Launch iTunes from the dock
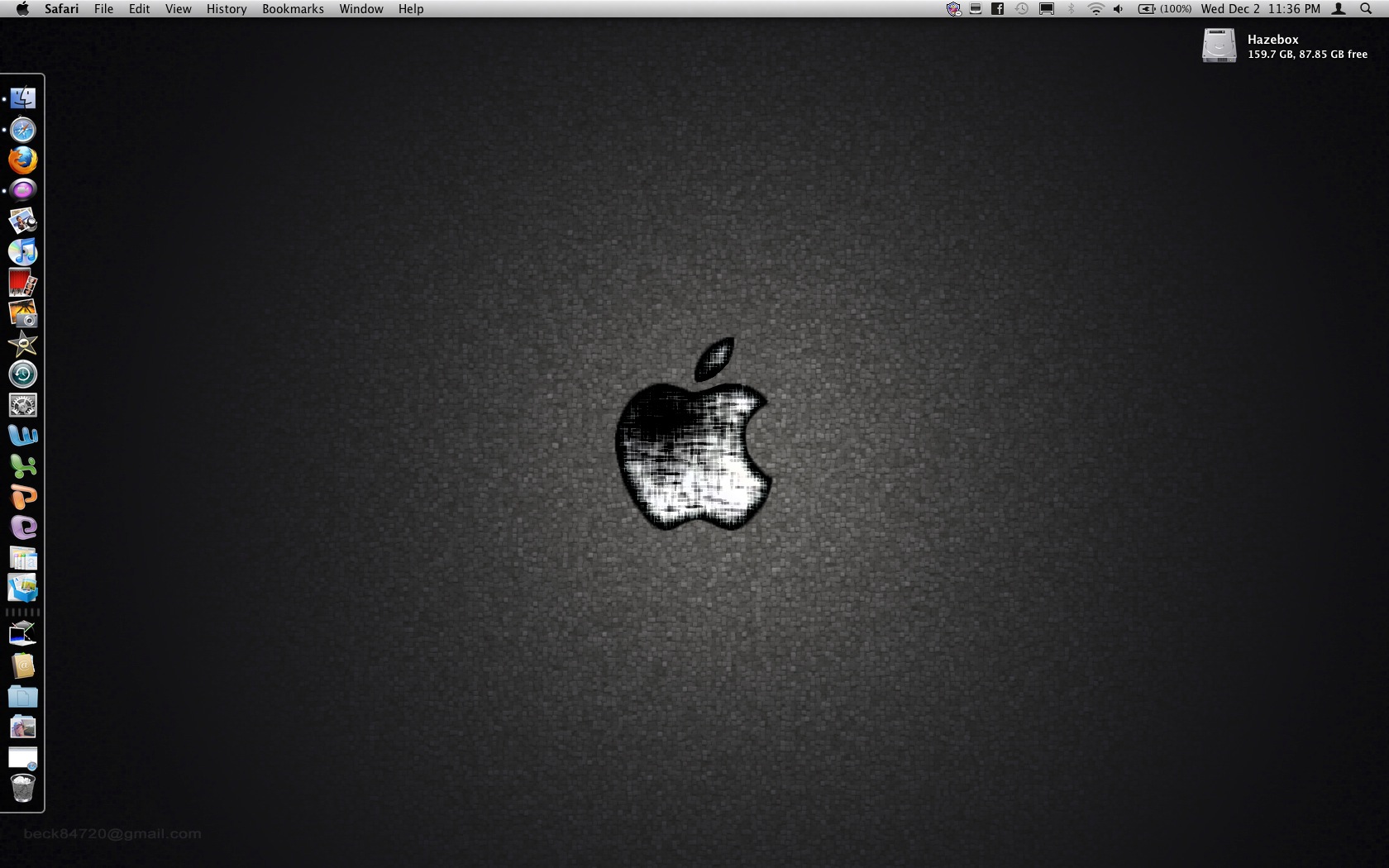This screenshot has height=868, width=1389. pos(23,251)
